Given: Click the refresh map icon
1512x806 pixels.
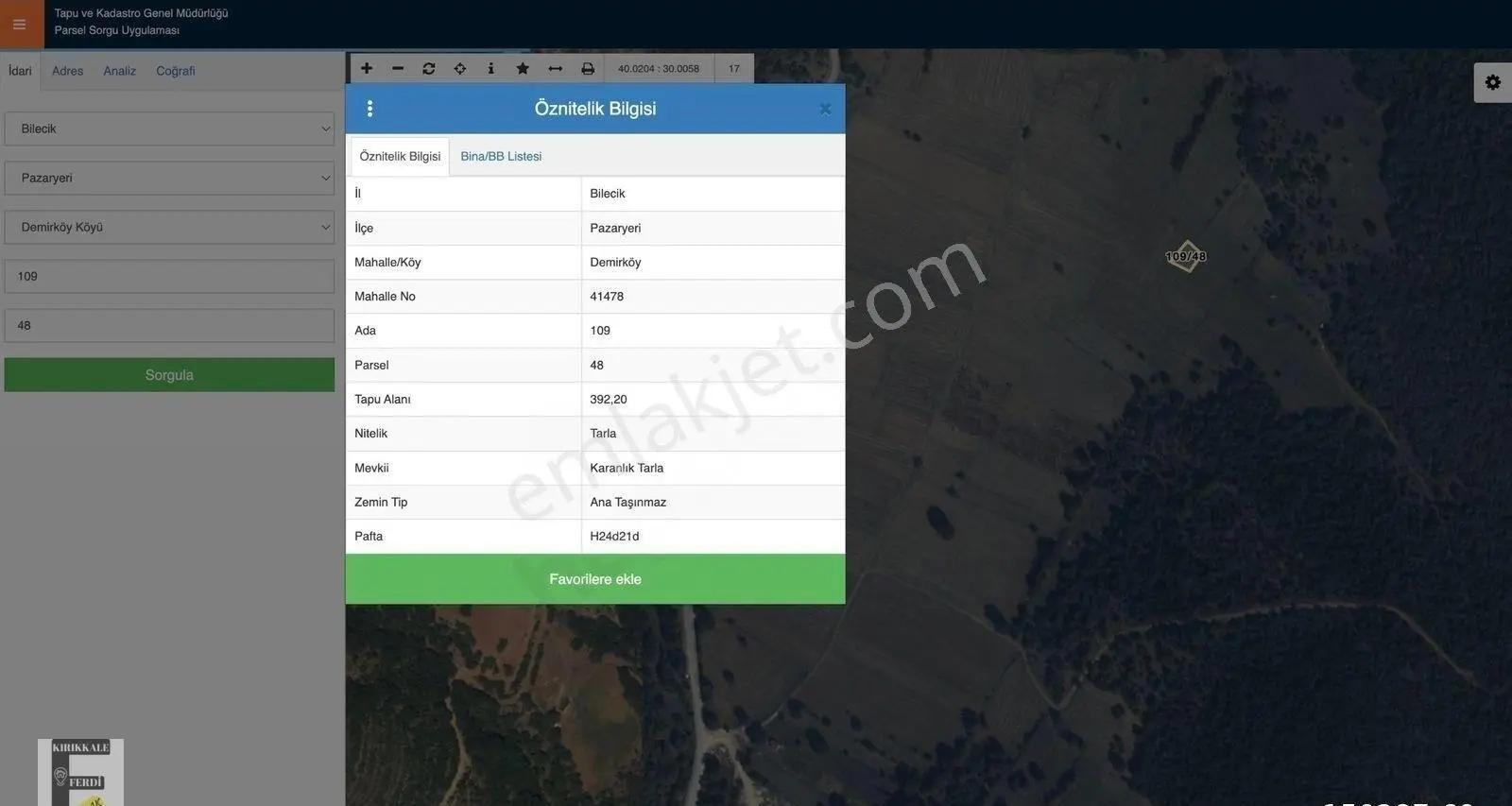Looking at the screenshot, I should pos(429,68).
